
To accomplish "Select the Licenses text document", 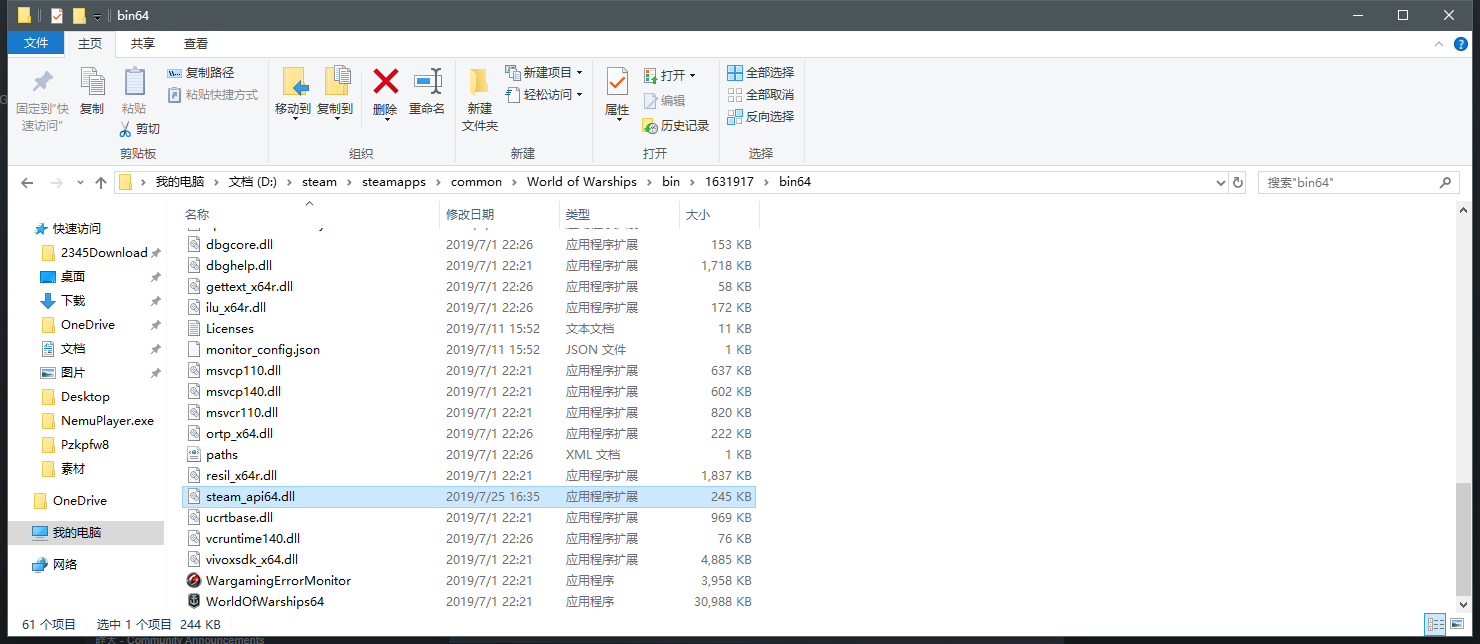I will (x=469, y=329).
